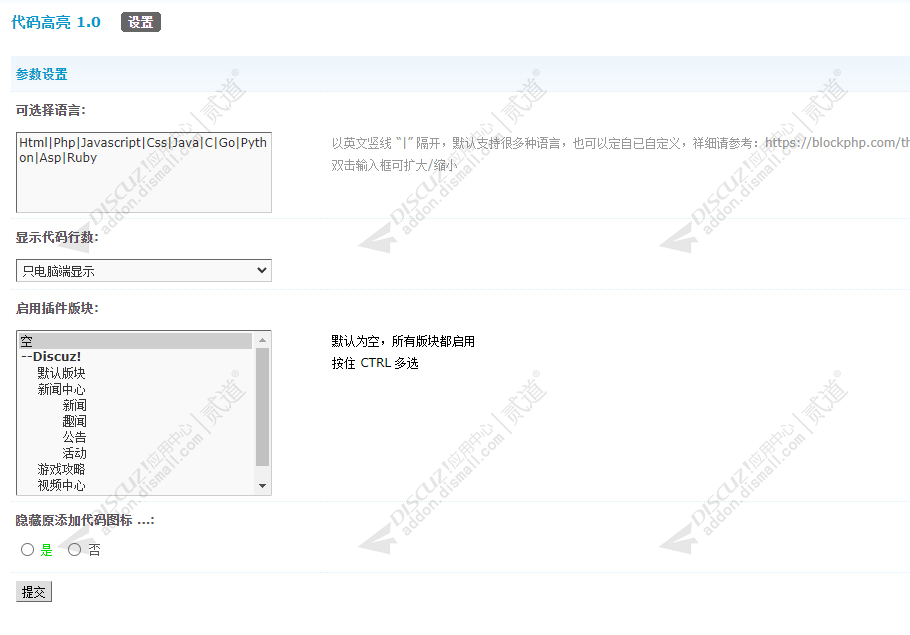Click the 双击输入框可扩大/缩小 hint text
The image size is (910, 635).
(394, 165)
